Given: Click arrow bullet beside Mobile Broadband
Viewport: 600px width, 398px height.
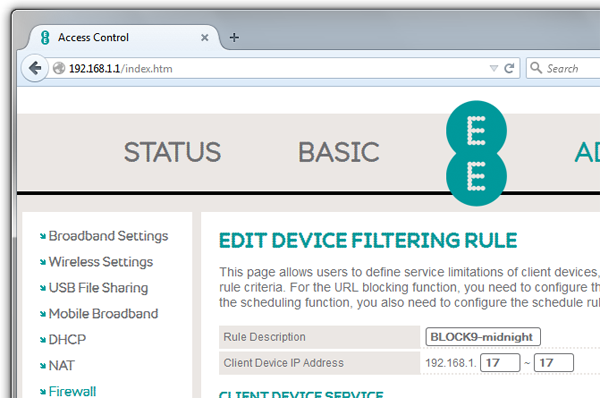Looking at the screenshot, I should (x=43, y=315).
